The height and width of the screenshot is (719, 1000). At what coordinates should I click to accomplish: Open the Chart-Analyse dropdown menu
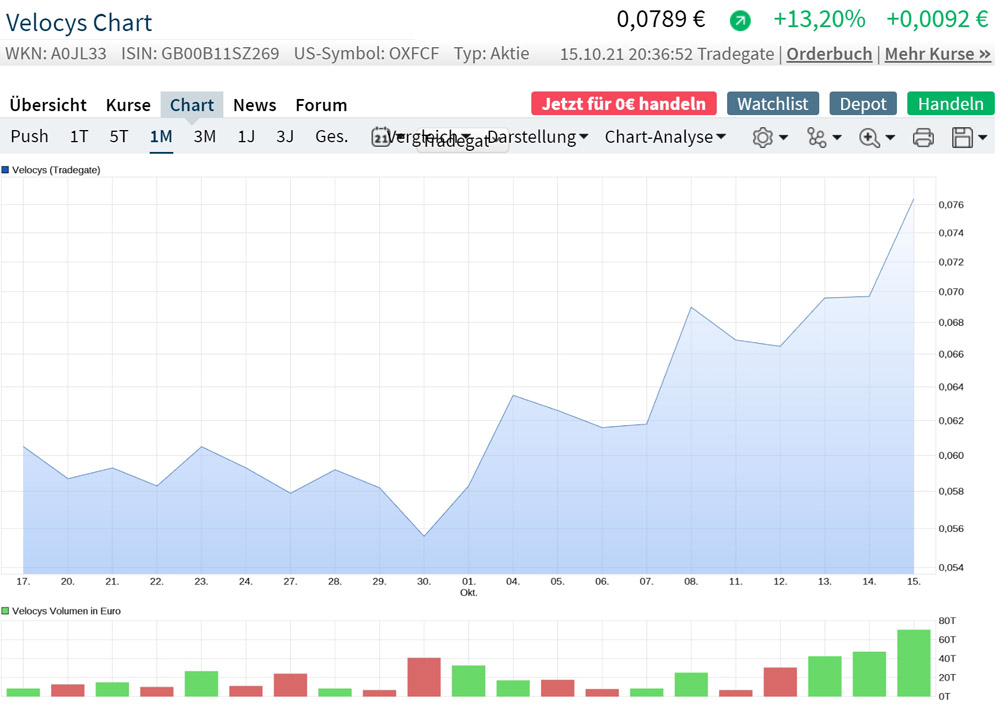click(665, 137)
